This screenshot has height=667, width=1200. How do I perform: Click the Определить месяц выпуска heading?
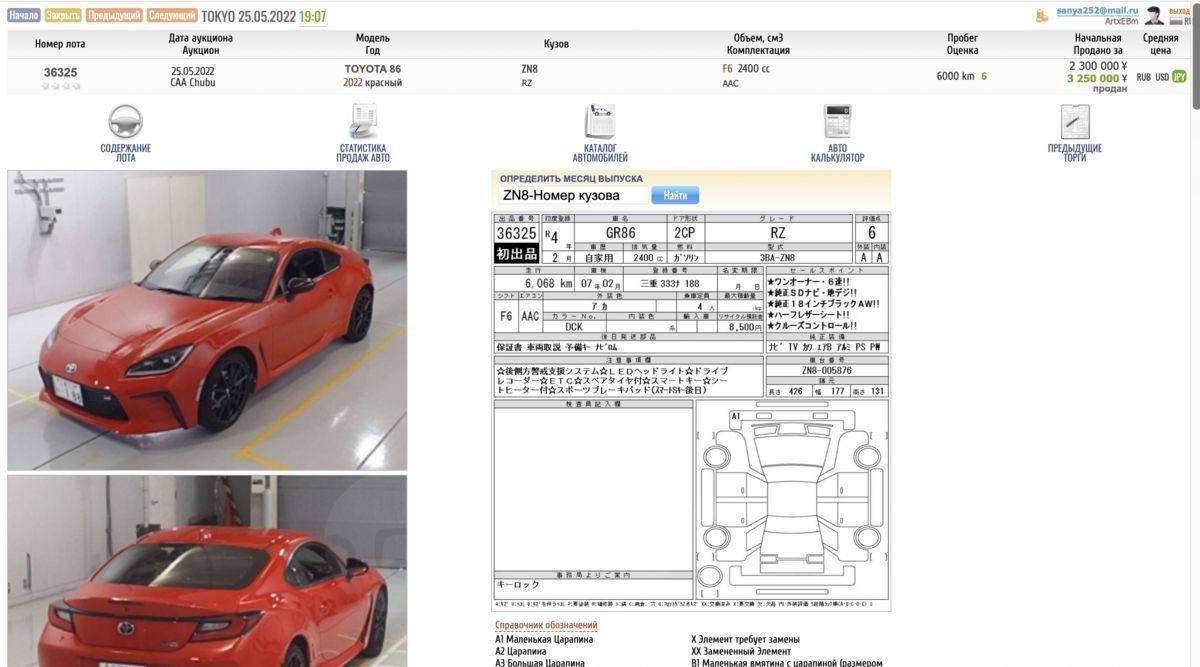coord(571,178)
